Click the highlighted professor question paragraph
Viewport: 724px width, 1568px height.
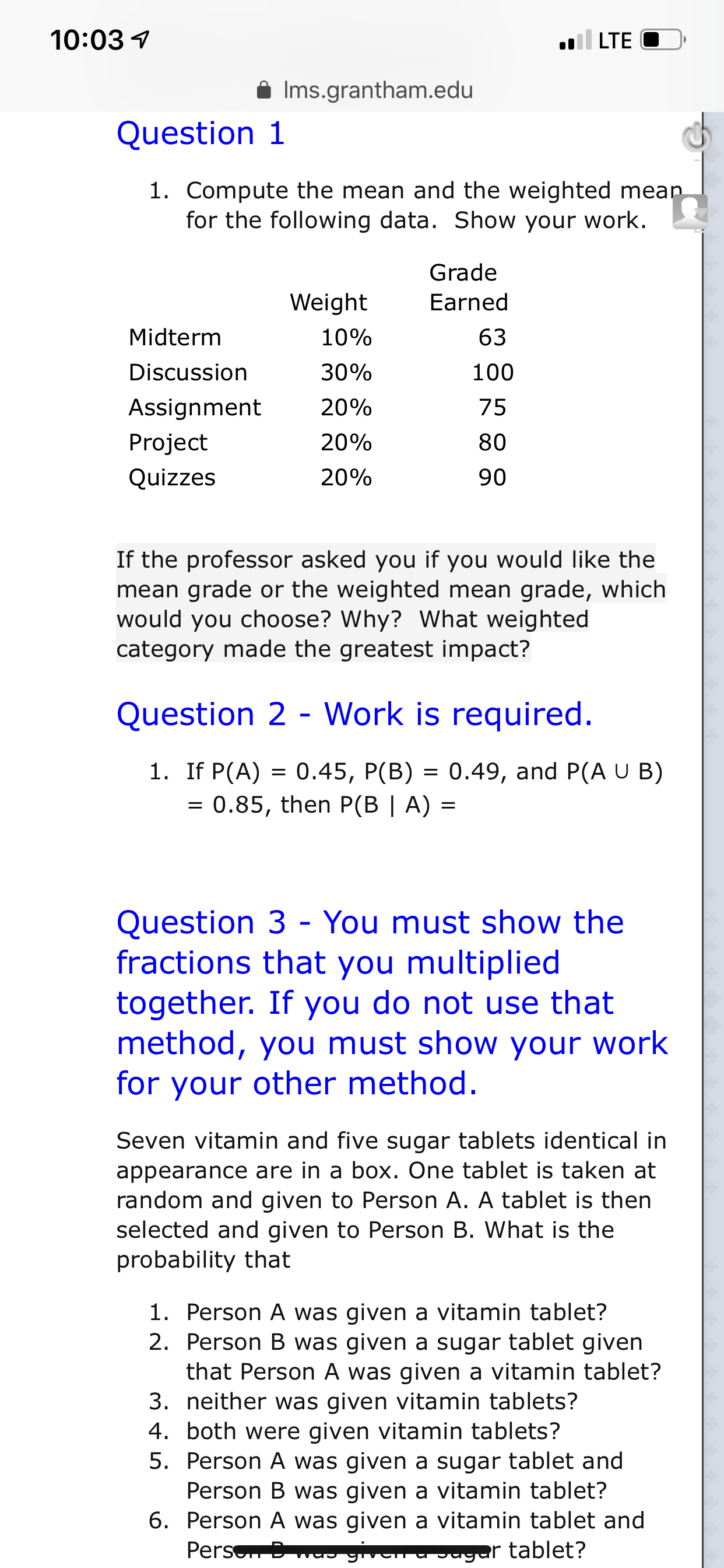(391, 604)
